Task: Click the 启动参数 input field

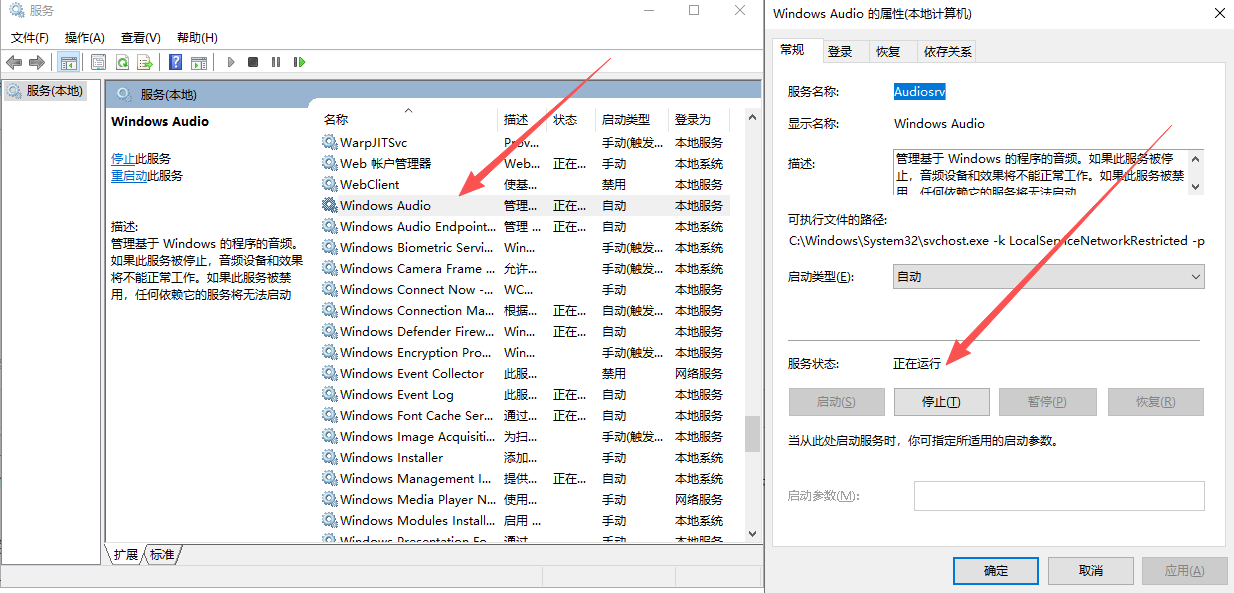Action: [1059, 496]
